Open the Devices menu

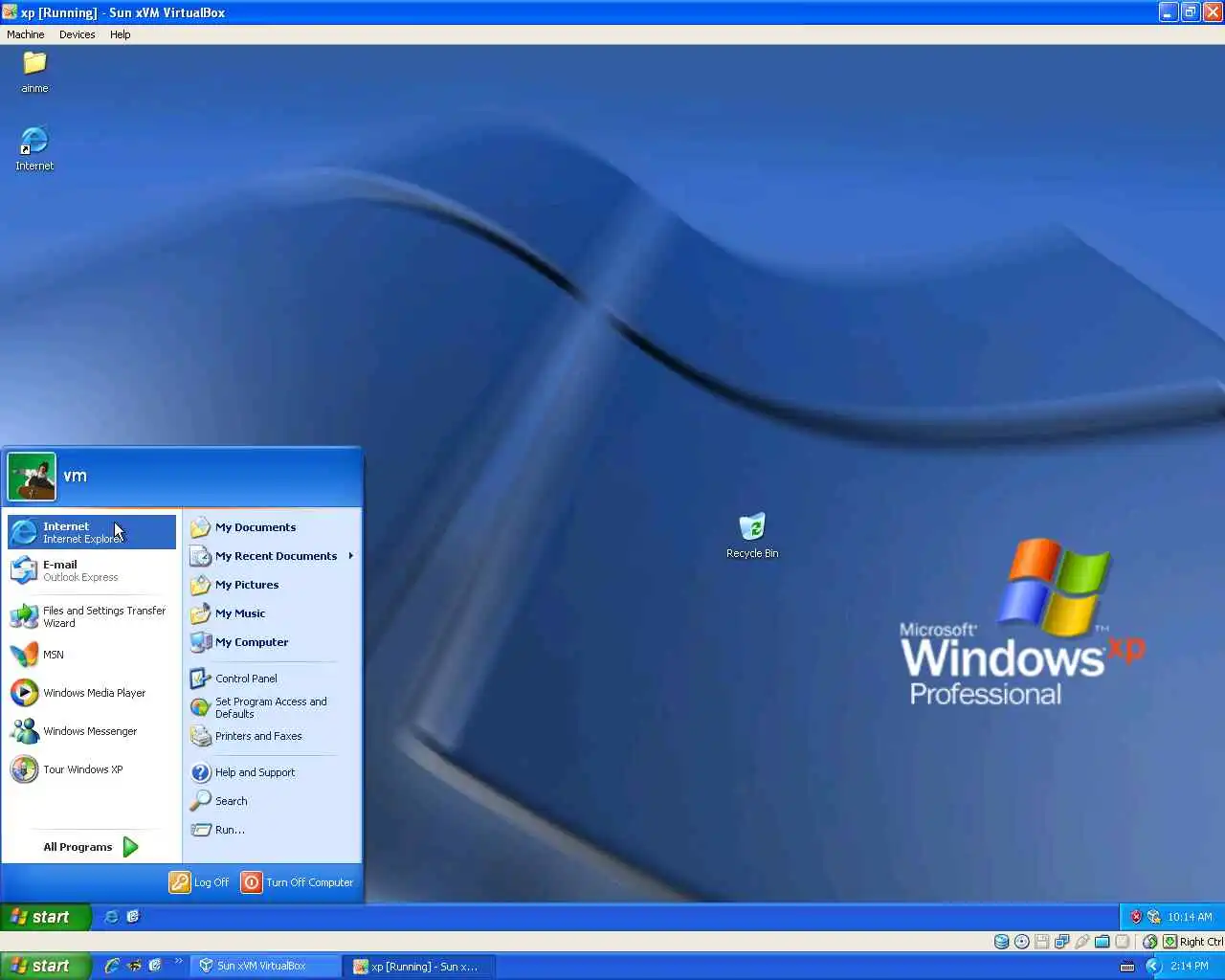tap(77, 34)
